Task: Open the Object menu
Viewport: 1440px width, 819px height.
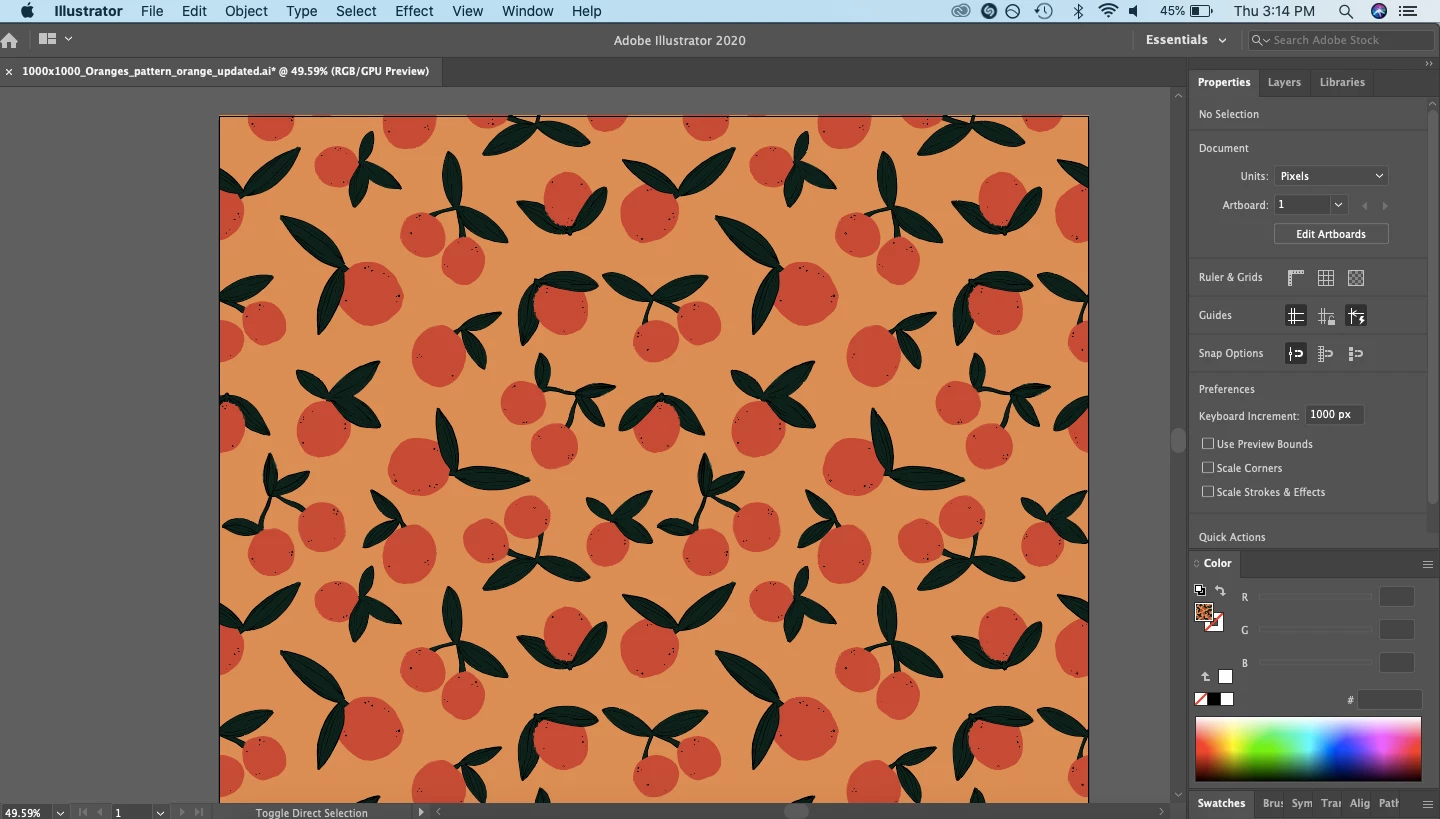Action: [x=246, y=11]
